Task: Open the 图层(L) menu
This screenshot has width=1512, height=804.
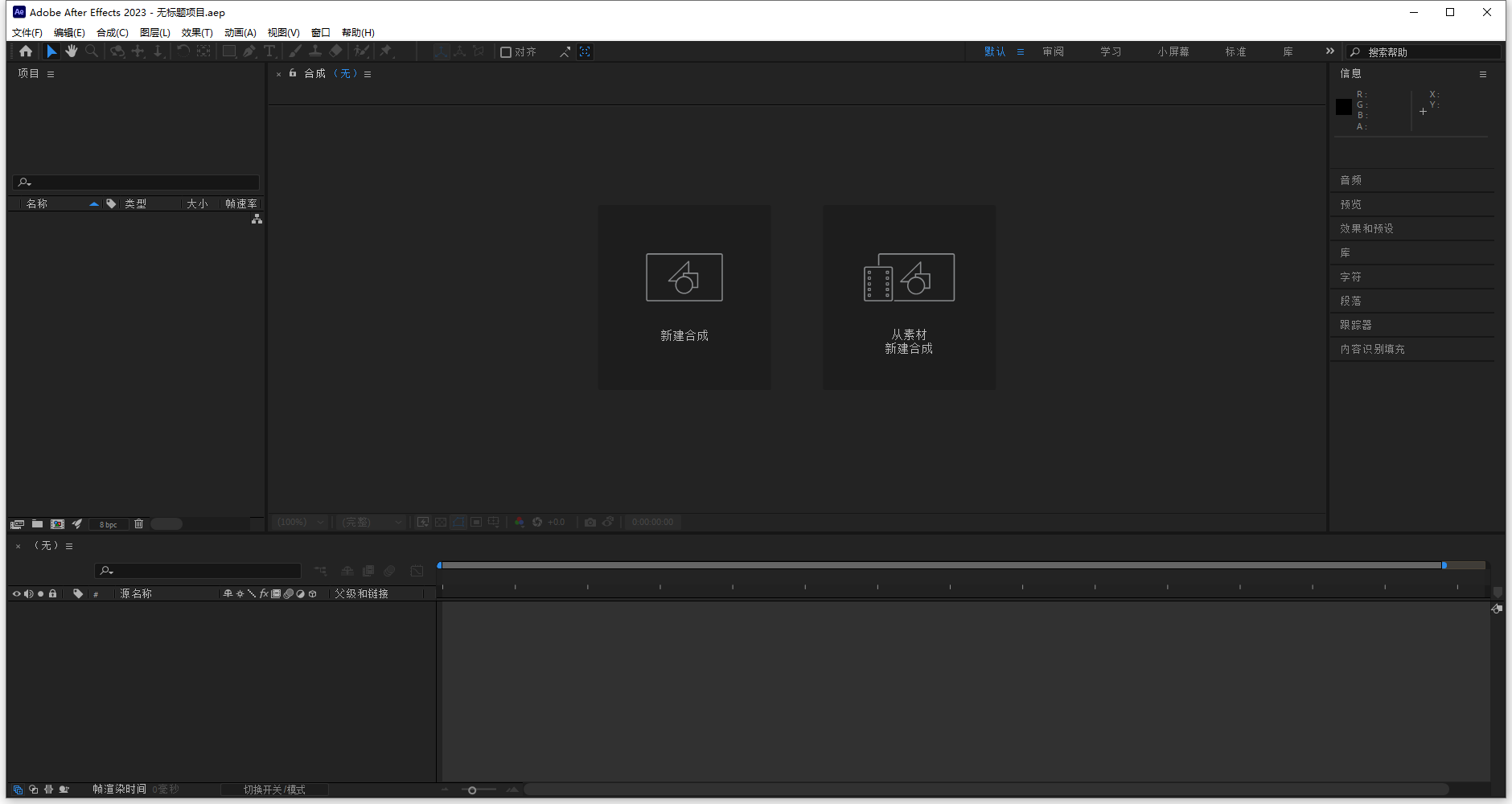Action: pyautogui.click(x=155, y=33)
